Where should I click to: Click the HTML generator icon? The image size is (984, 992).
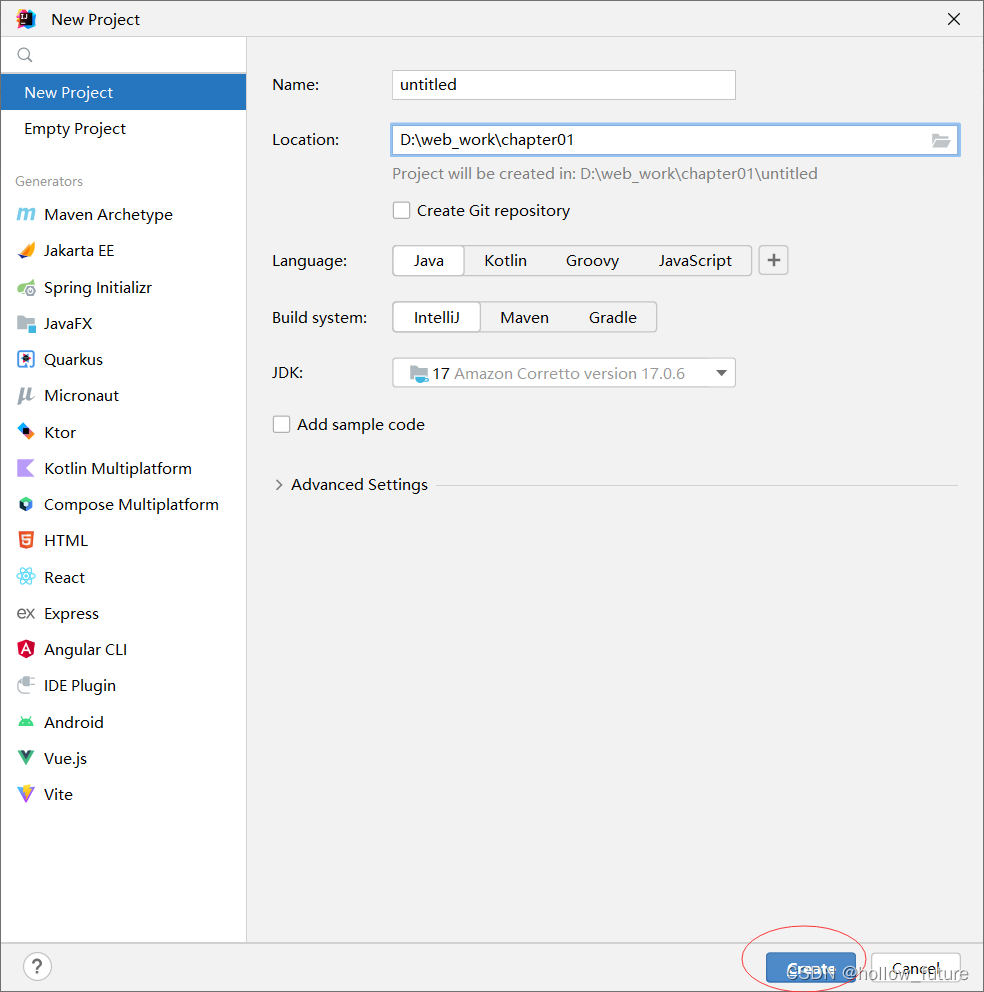click(x=26, y=540)
